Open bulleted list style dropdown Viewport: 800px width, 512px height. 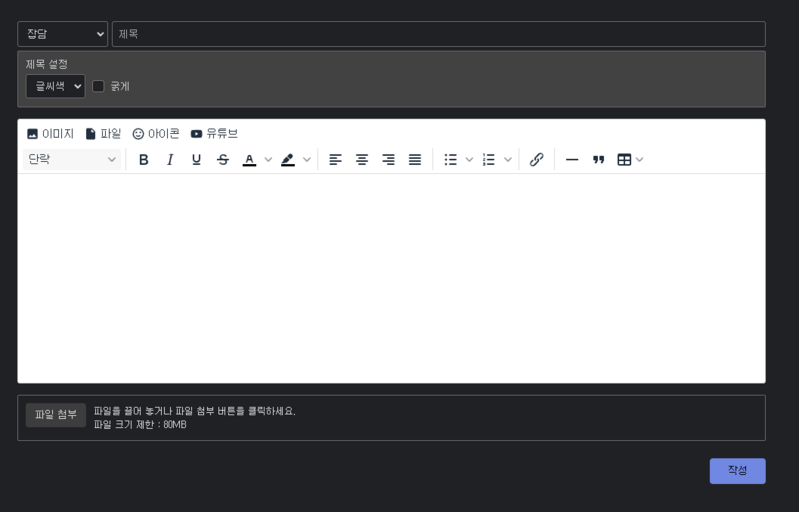[469, 160]
